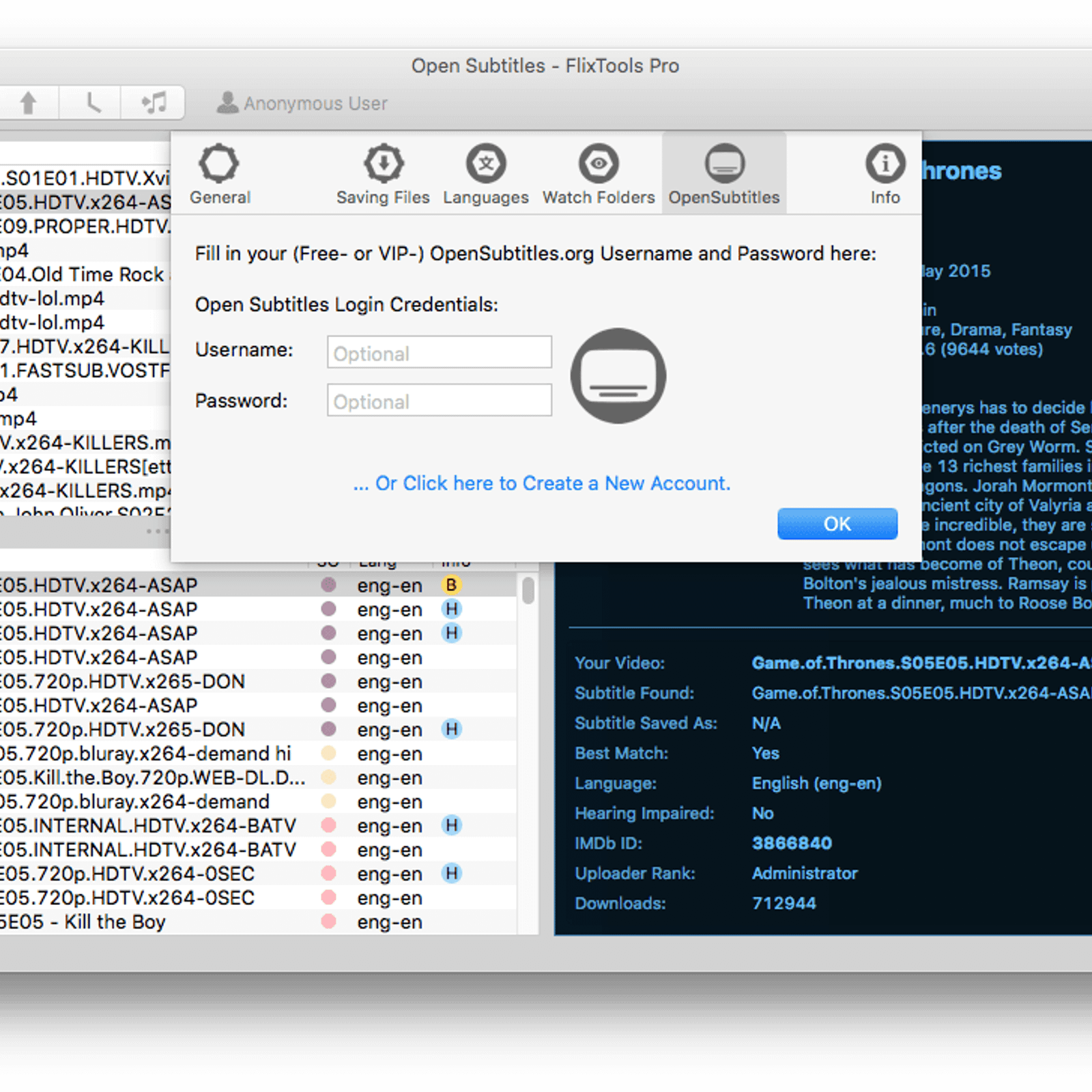The width and height of the screenshot is (1092, 1092).
Task: Click the Username input field
Action: click(440, 352)
